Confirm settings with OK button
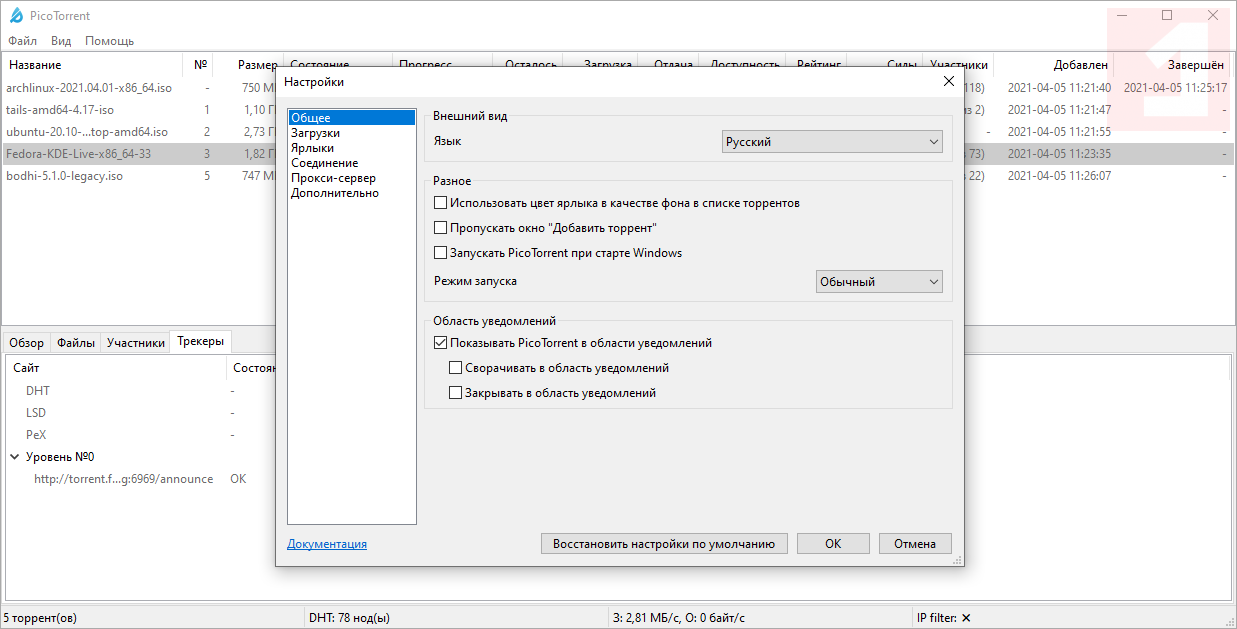This screenshot has height=629, width=1237. click(x=833, y=544)
